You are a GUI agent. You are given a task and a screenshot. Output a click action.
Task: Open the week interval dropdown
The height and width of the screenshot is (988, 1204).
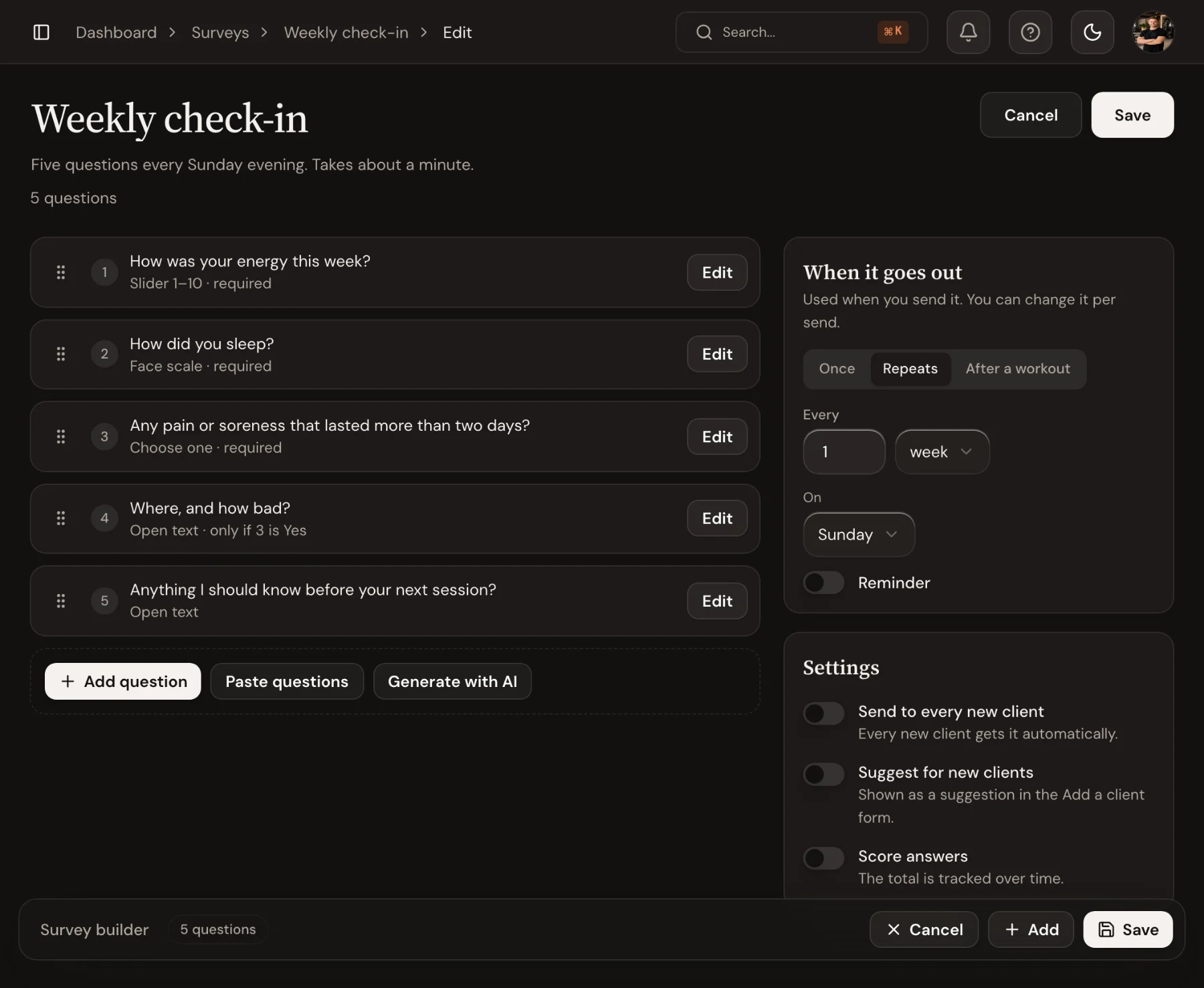tap(942, 452)
